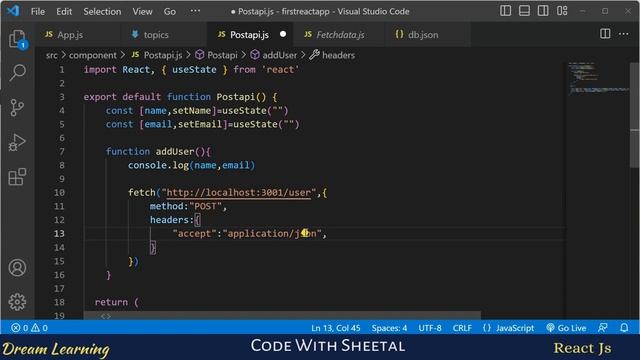
Task: Expand the hidden menu bar items ellipsis
Action: pos(195,11)
